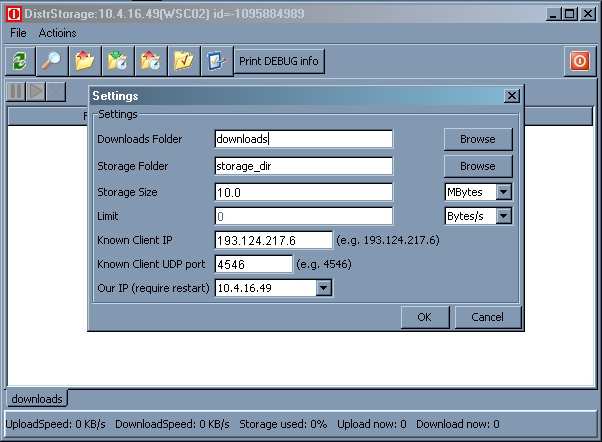Image resolution: width=602 pixels, height=442 pixels.
Task: Expand the Limit Bytes/s unit dropdown
Action: click(x=503, y=215)
